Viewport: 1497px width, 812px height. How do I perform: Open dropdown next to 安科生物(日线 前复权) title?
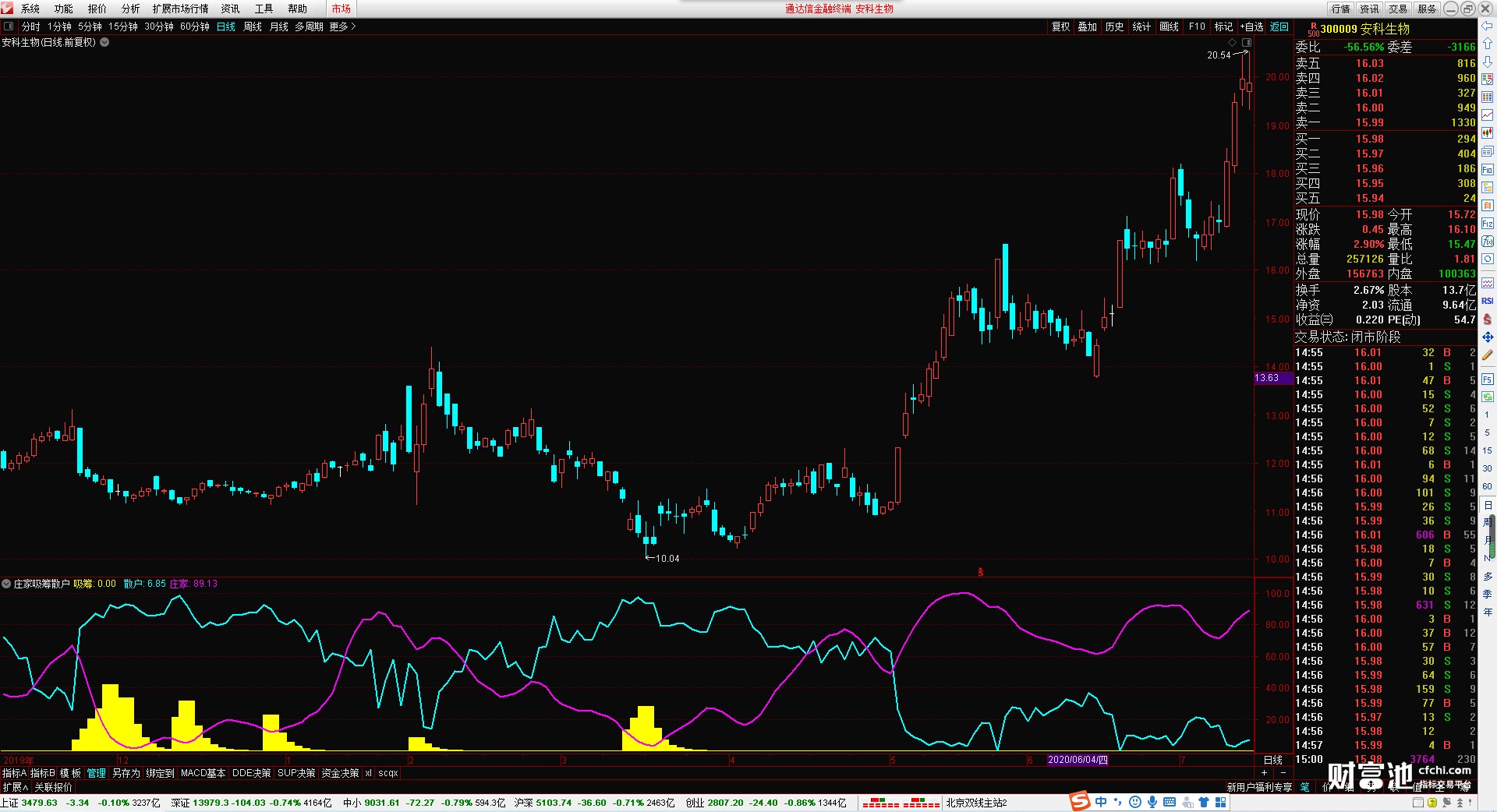(x=104, y=42)
